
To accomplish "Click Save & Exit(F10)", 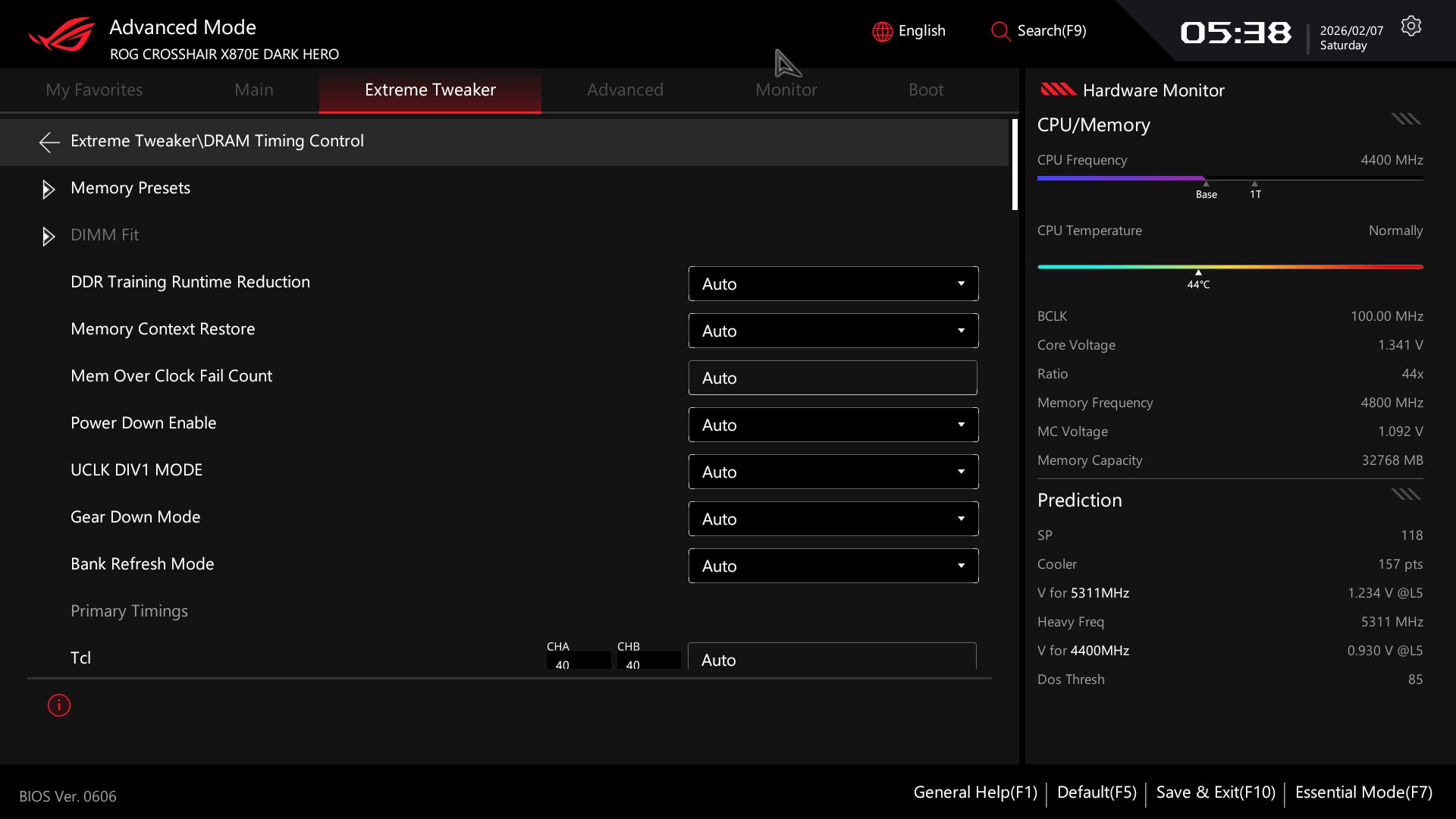I will (x=1215, y=792).
